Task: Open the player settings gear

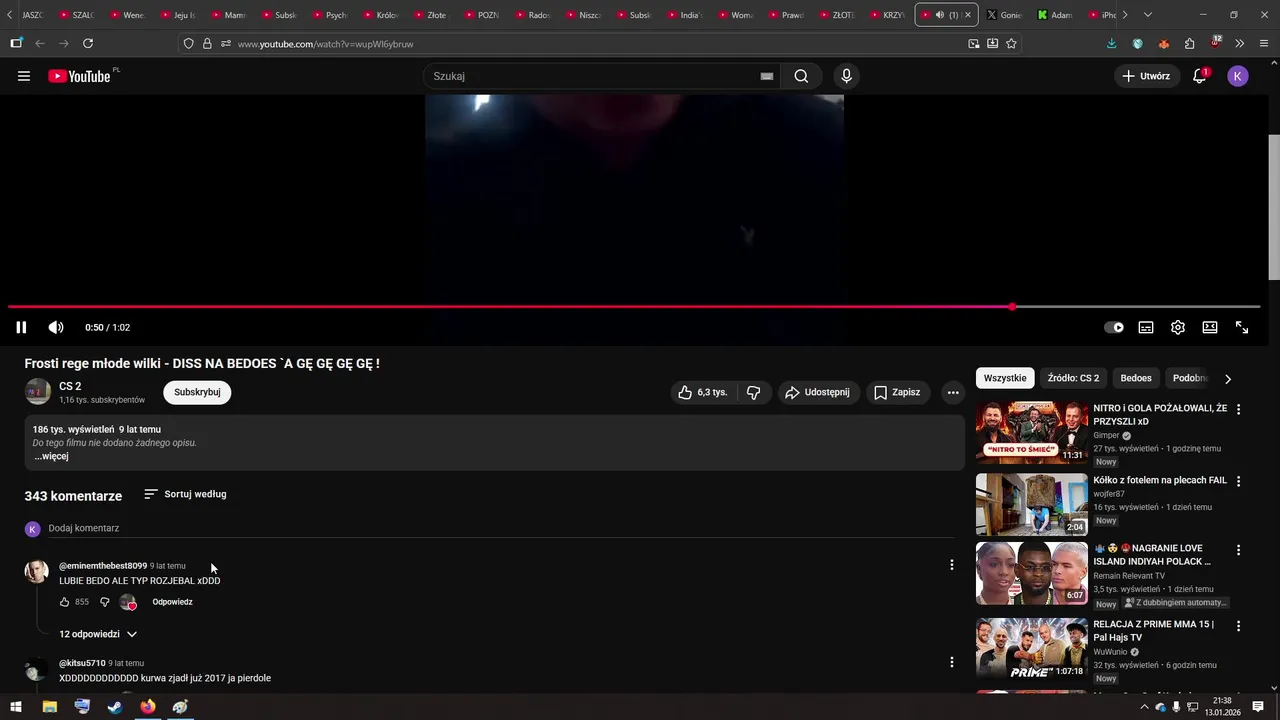Action: (x=1178, y=327)
